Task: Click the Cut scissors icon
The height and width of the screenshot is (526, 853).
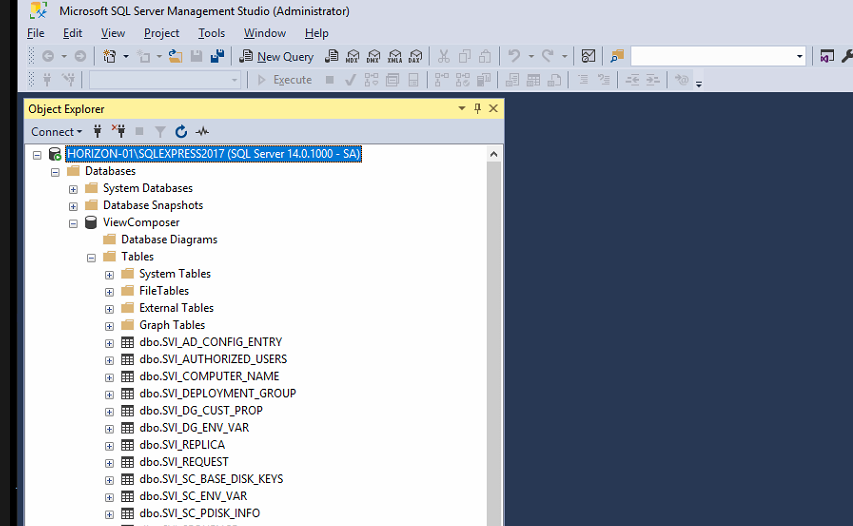Action: (444, 56)
